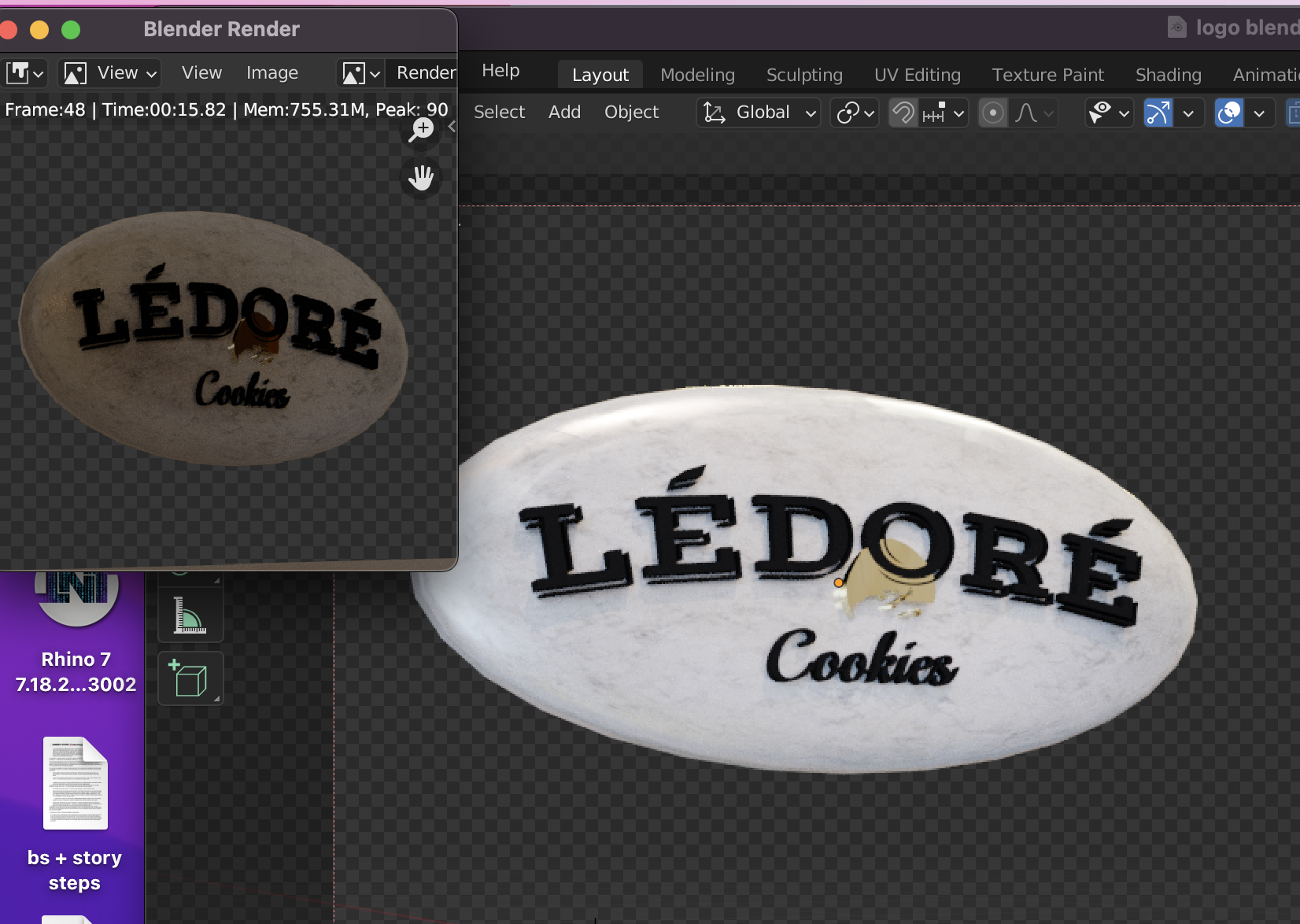Select the Measure tool in toolbar
1300x924 pixels.
[x=190, y=615]
